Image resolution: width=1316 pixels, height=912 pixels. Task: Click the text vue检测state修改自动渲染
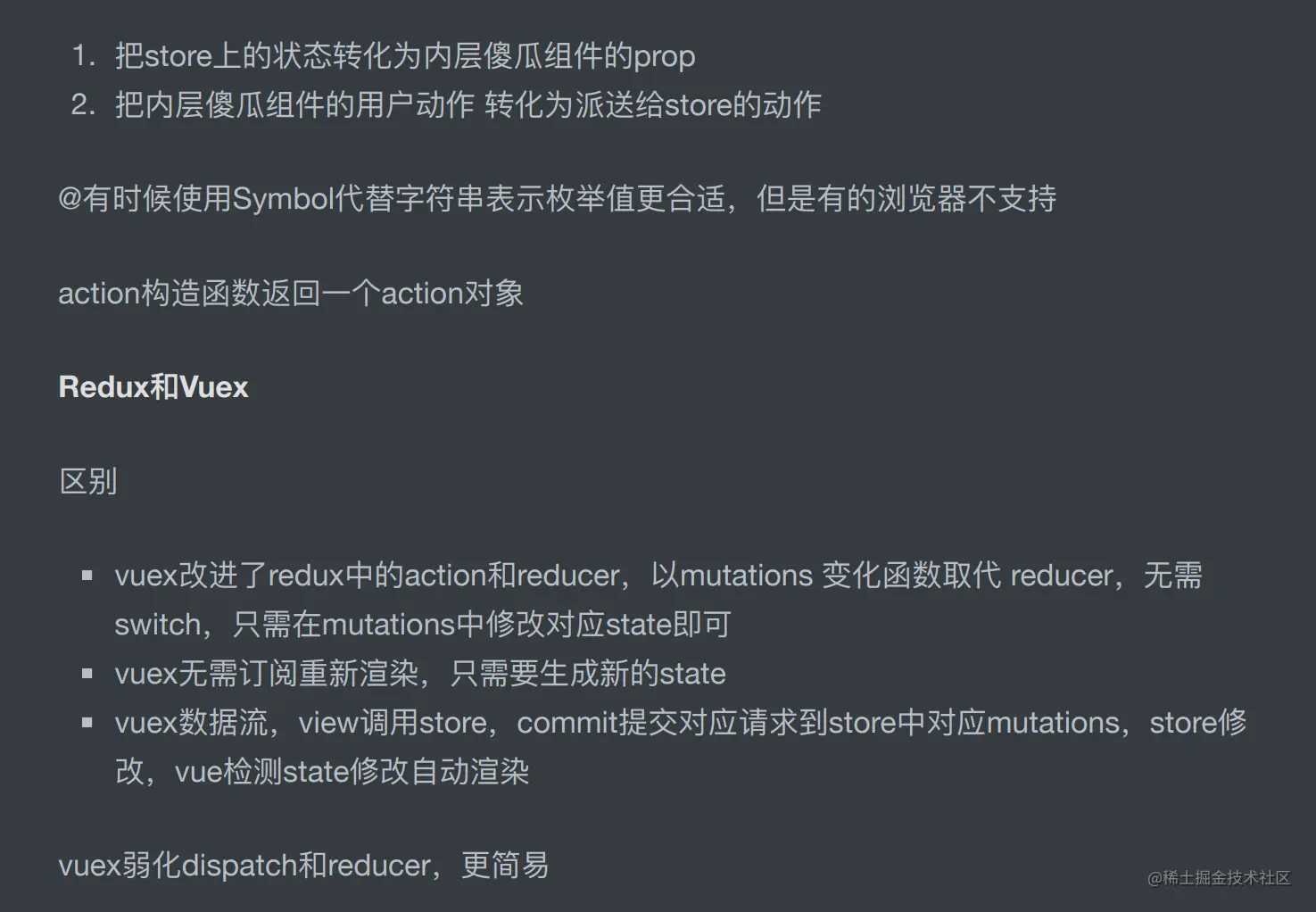(x=352, y=772)
